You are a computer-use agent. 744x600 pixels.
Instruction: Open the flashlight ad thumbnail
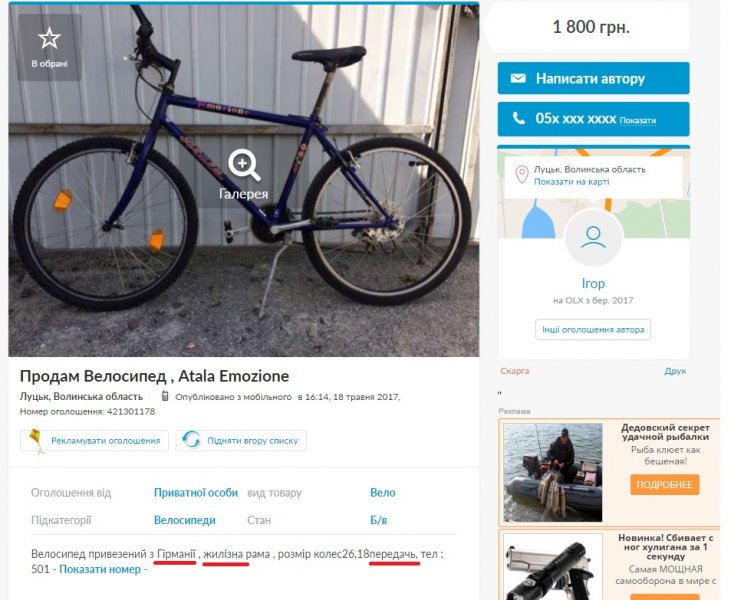click(552, 568)
